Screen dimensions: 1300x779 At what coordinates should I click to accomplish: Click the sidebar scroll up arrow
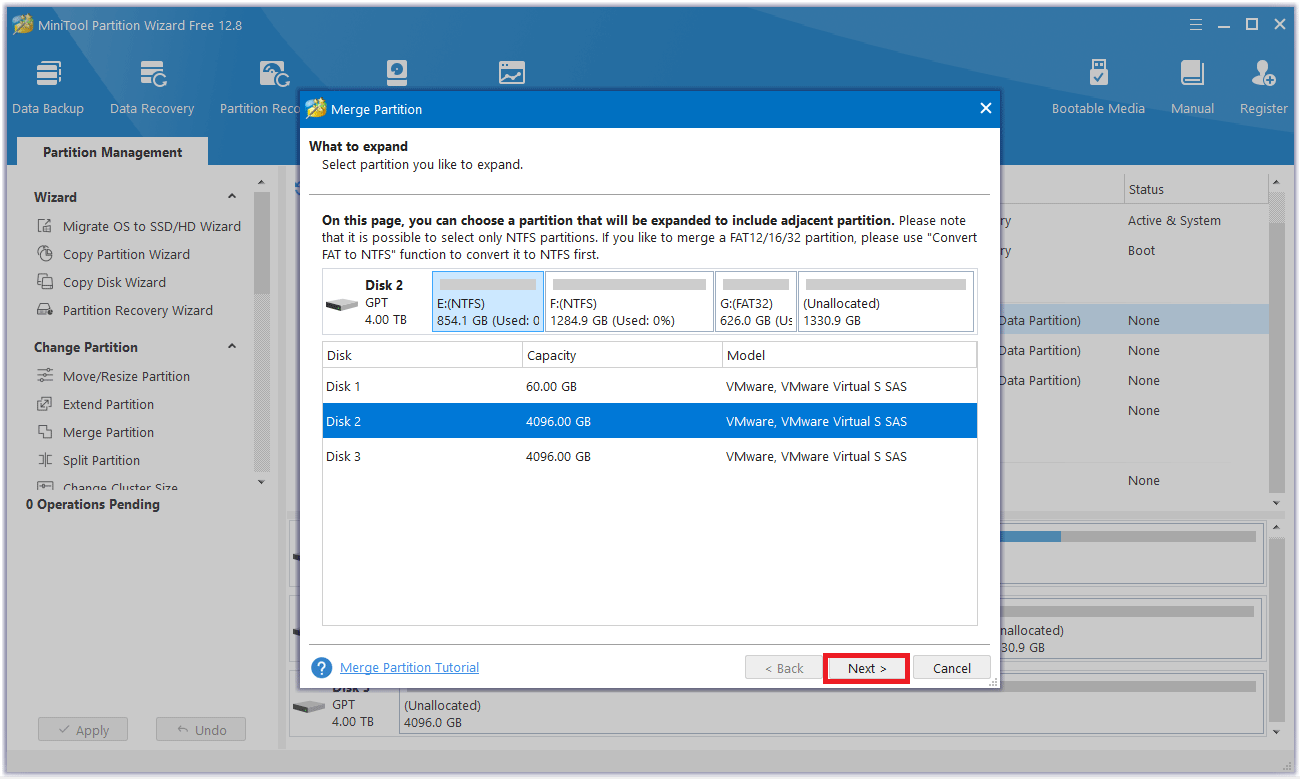tap(262, 183)
